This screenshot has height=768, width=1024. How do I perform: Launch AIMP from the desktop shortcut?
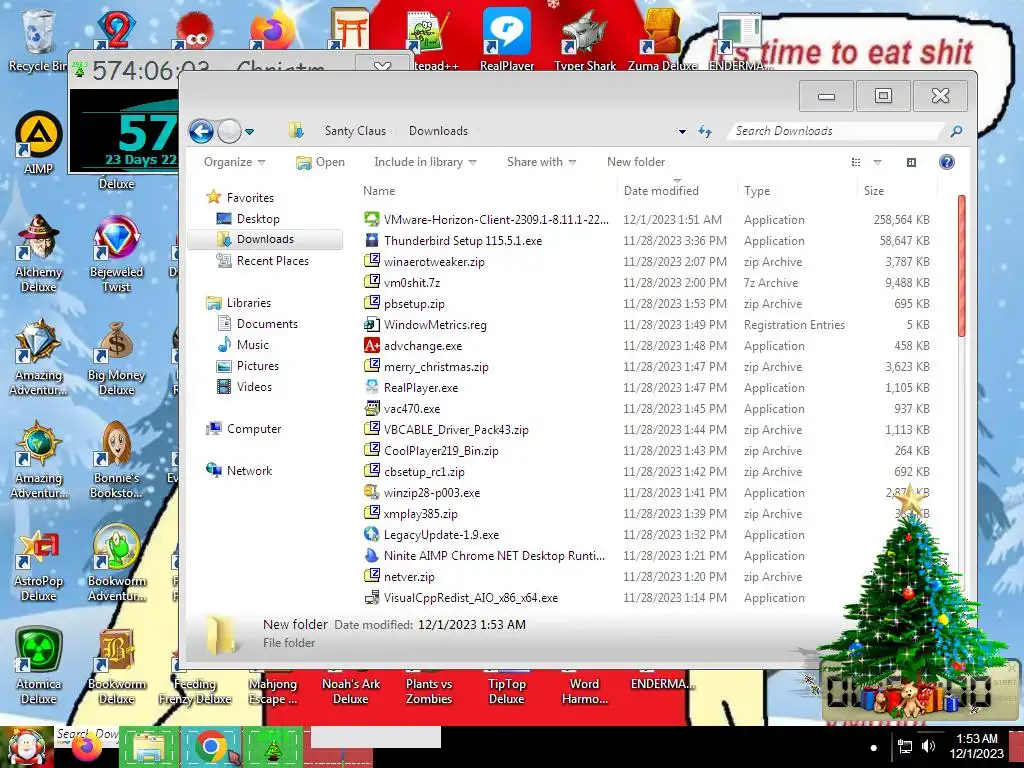pyautogui.click(x=38, y=142)
